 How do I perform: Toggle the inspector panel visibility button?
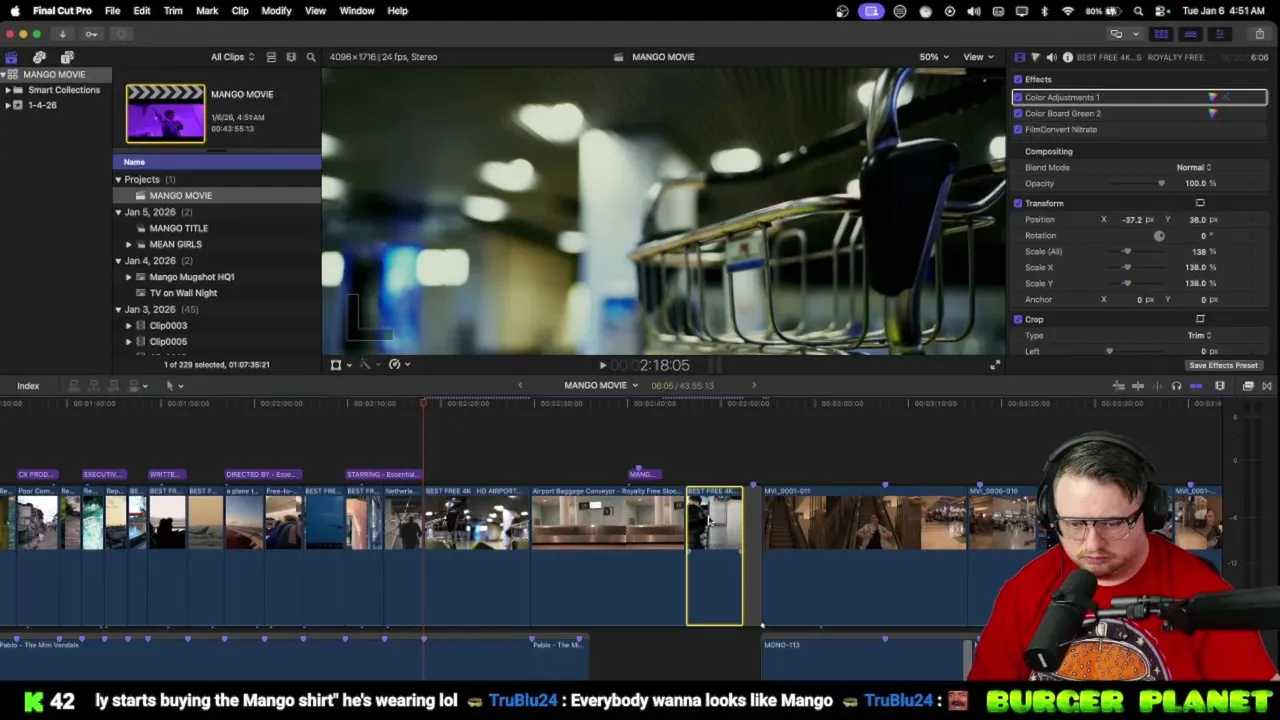(1219, 34)
